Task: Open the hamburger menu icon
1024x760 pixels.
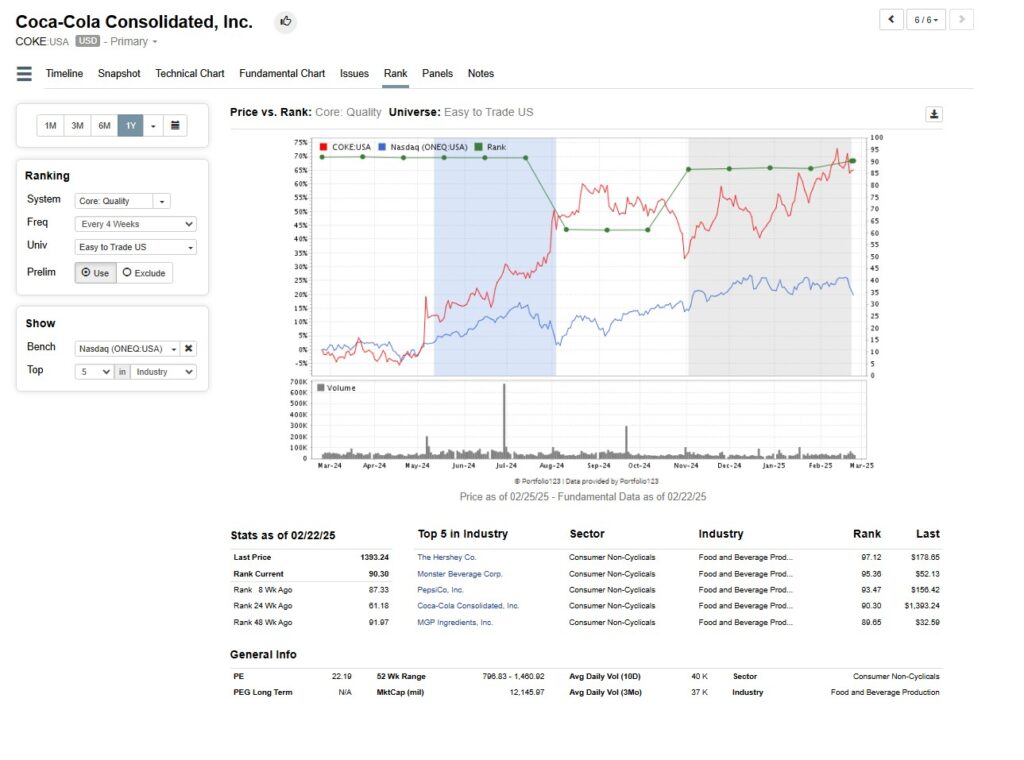Action: (x=24, y=74)
